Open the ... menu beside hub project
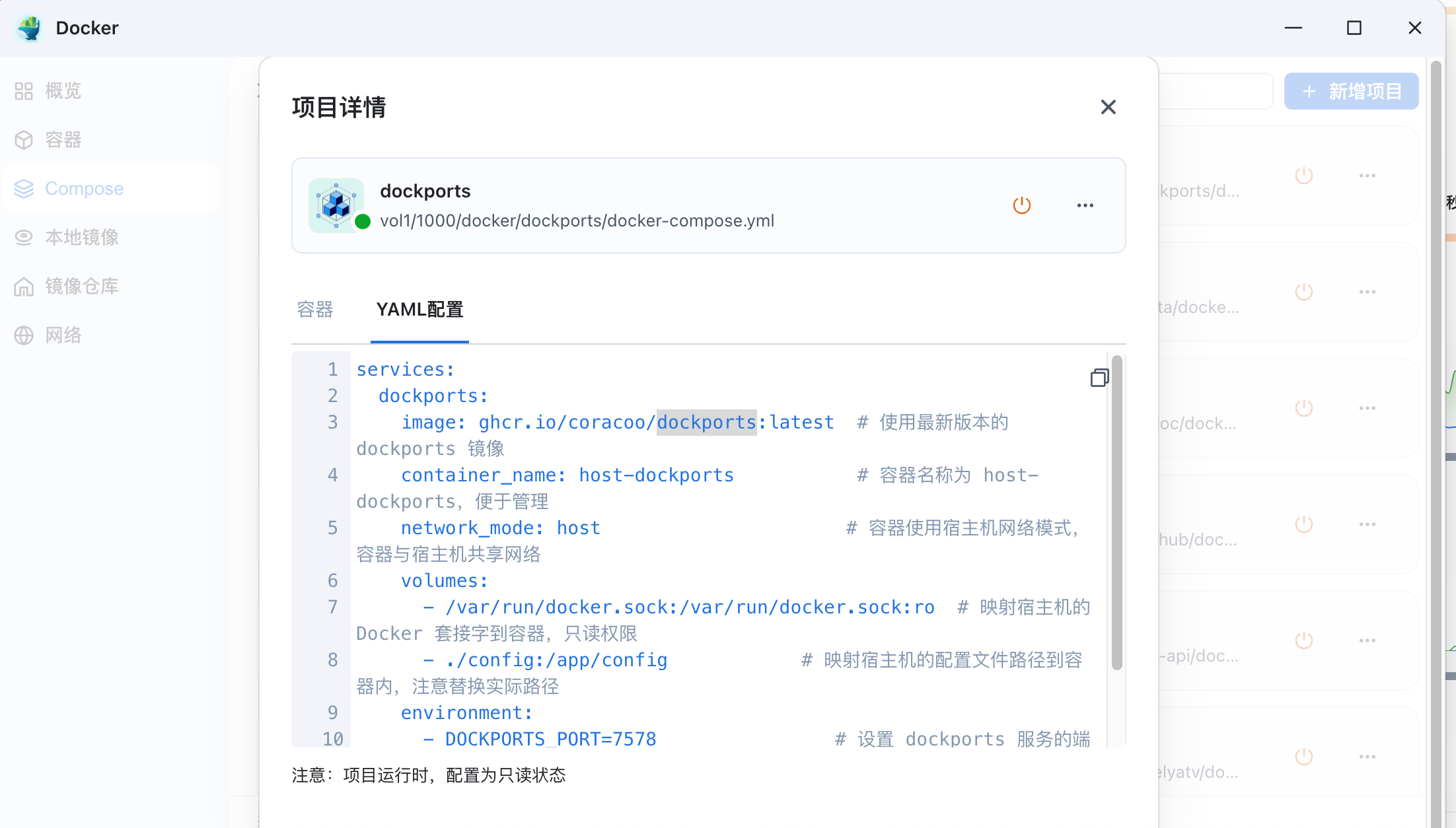The height and width of the screenshot is (828, 1456). click(x=1367, y=524)
